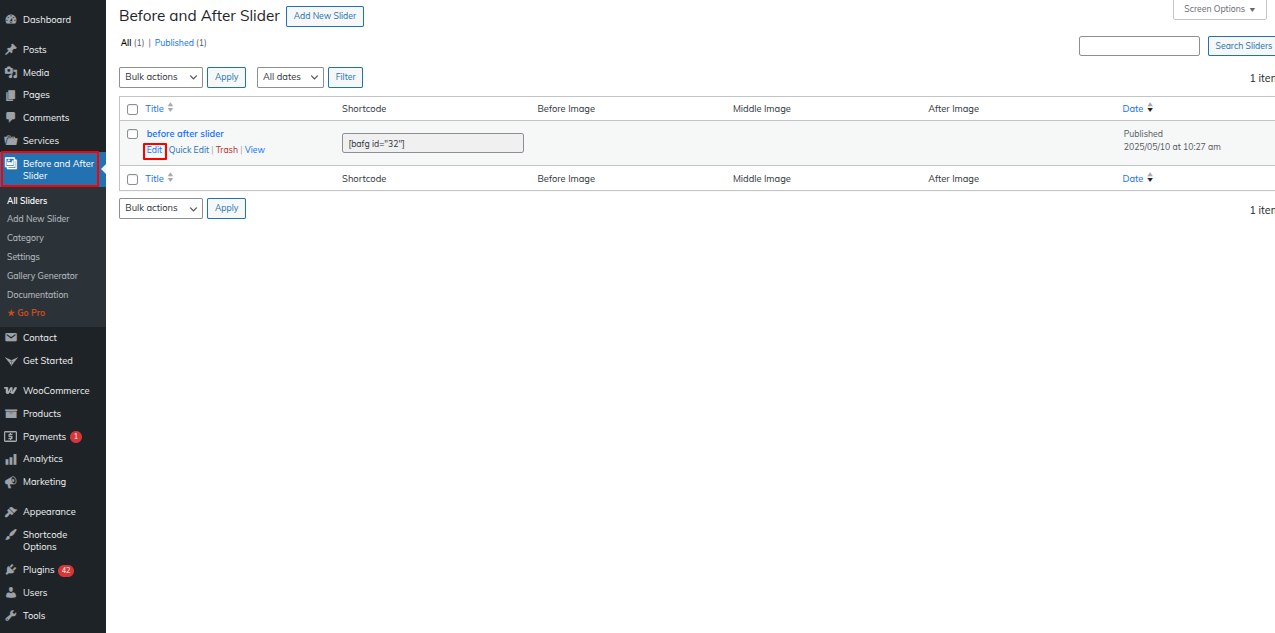Image resolution: width=1275 pixels, height=633 pixels.
Task: Click the Get Started icon
Action: (11, 361)
